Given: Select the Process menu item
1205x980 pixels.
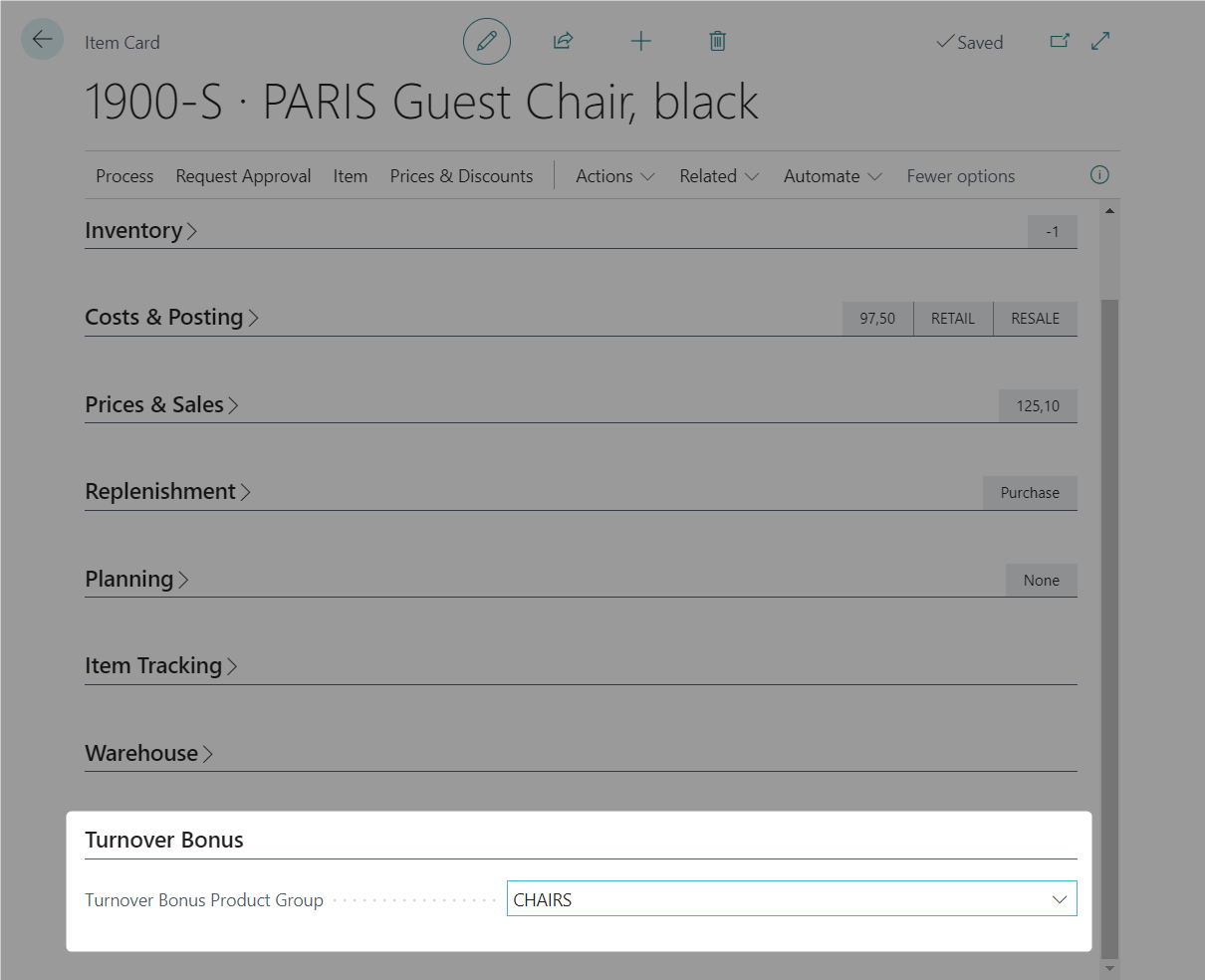Looking at the screenshot, I should [x=124, y=176].
